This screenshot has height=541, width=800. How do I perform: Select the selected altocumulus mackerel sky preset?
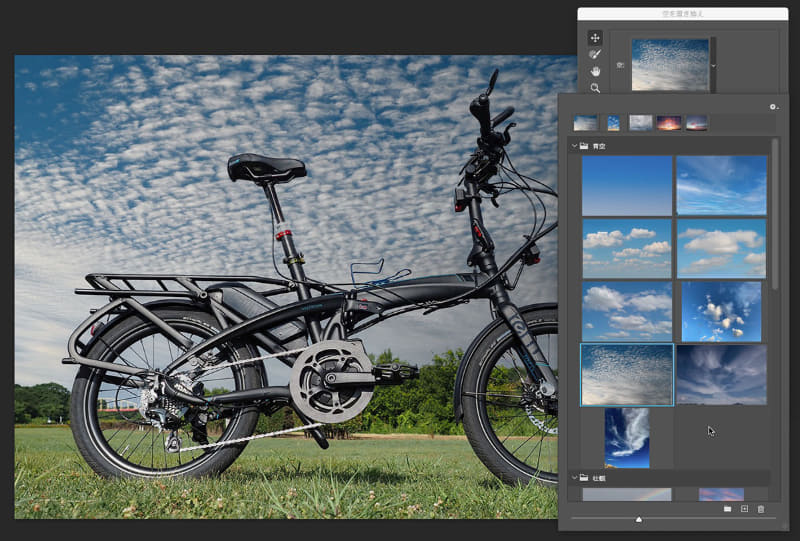(627, 375)
